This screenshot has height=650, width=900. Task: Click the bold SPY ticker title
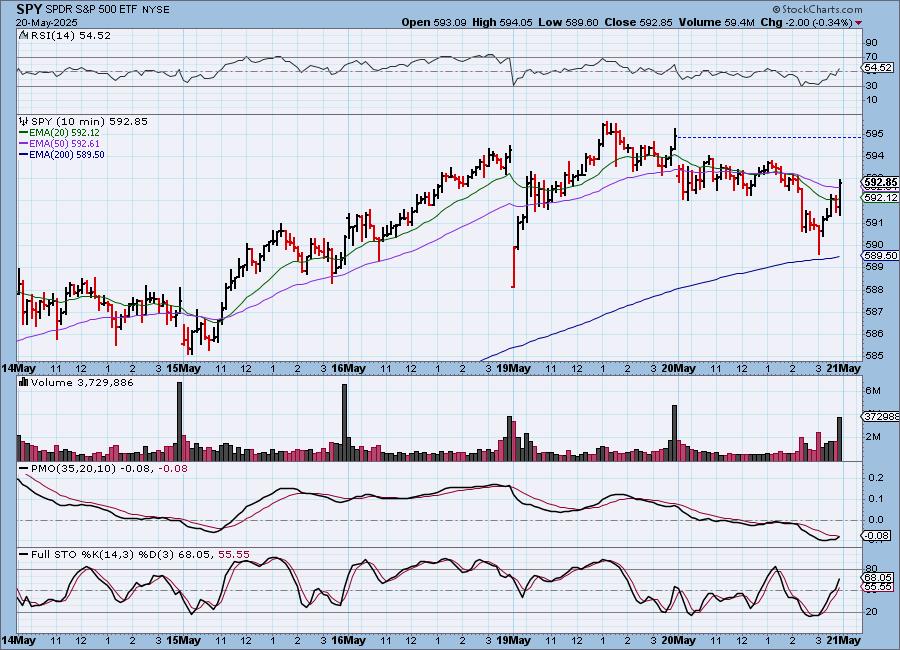pyautogui.click(x=29, y=9)
